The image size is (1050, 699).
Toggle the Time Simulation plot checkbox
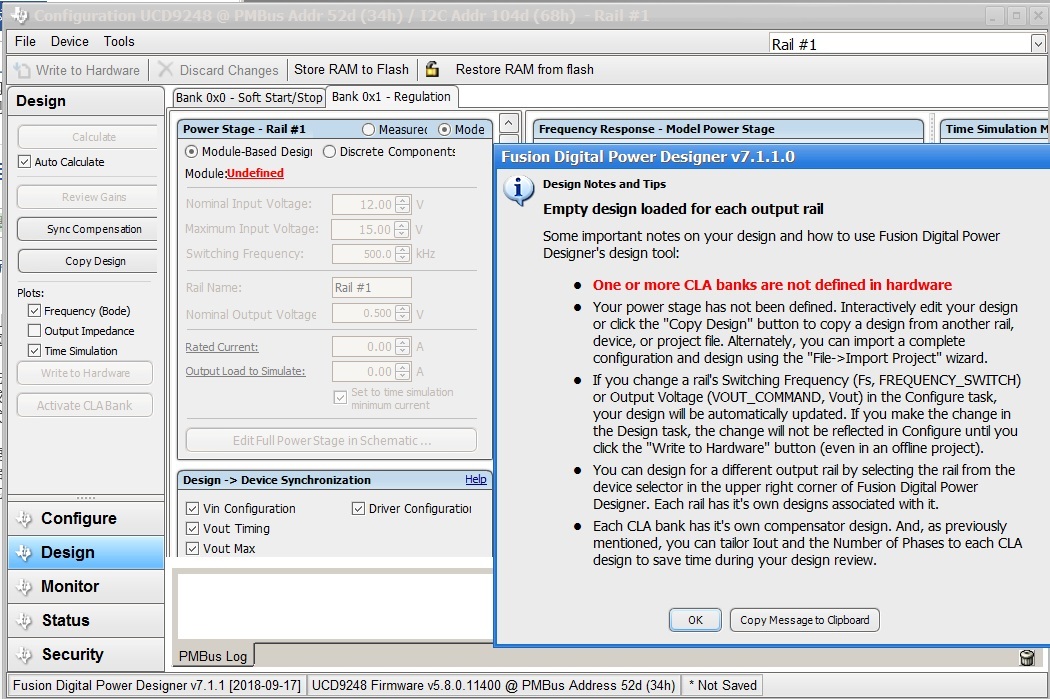click(34, 351)
